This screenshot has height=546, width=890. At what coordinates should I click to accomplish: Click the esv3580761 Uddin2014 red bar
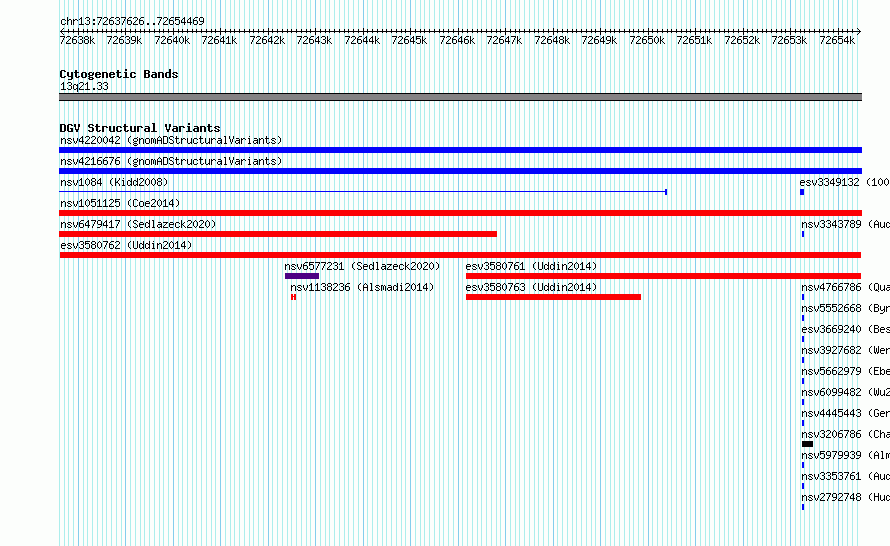tap(664, 276)
